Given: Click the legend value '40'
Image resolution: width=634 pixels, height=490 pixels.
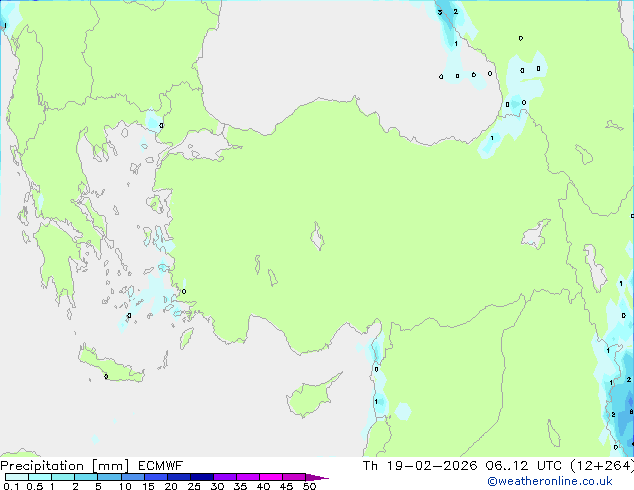Looking at the screenshot, I should pyautogui.click(x=263, y=486).
